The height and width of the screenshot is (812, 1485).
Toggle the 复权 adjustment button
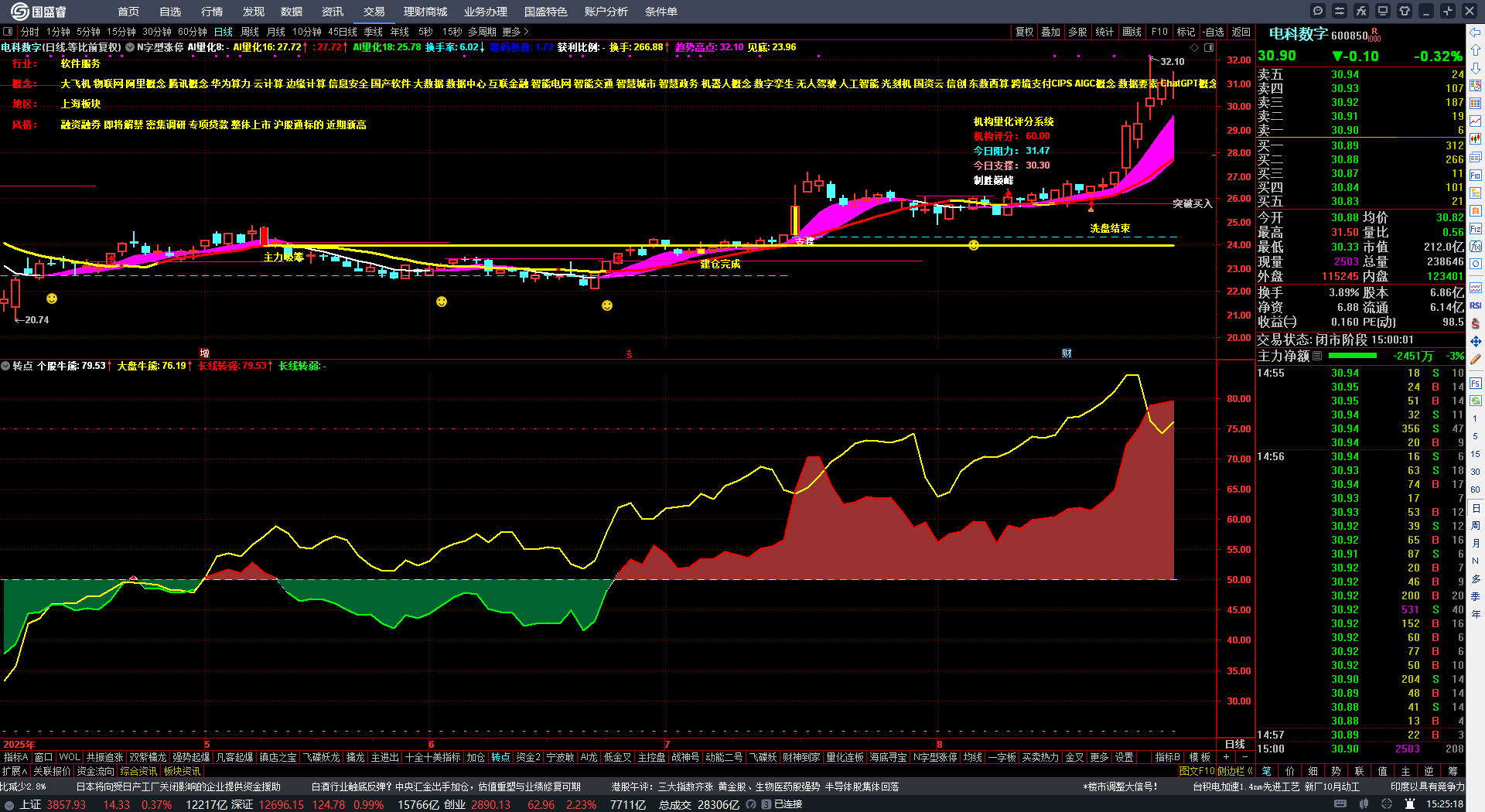tap(1024, 32)
